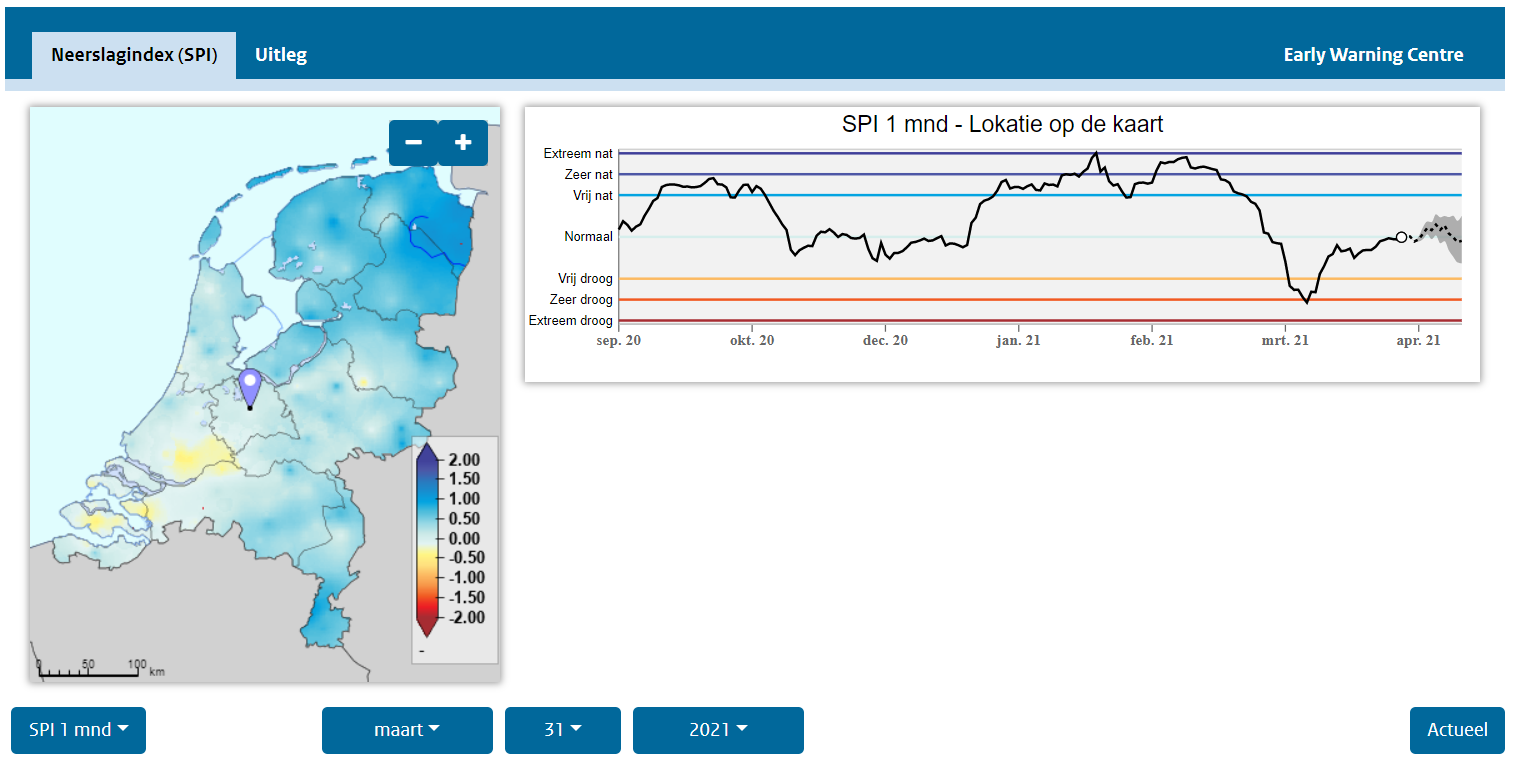
Task: Click the Early Warning Centre link
Action: coord(1373,55)
